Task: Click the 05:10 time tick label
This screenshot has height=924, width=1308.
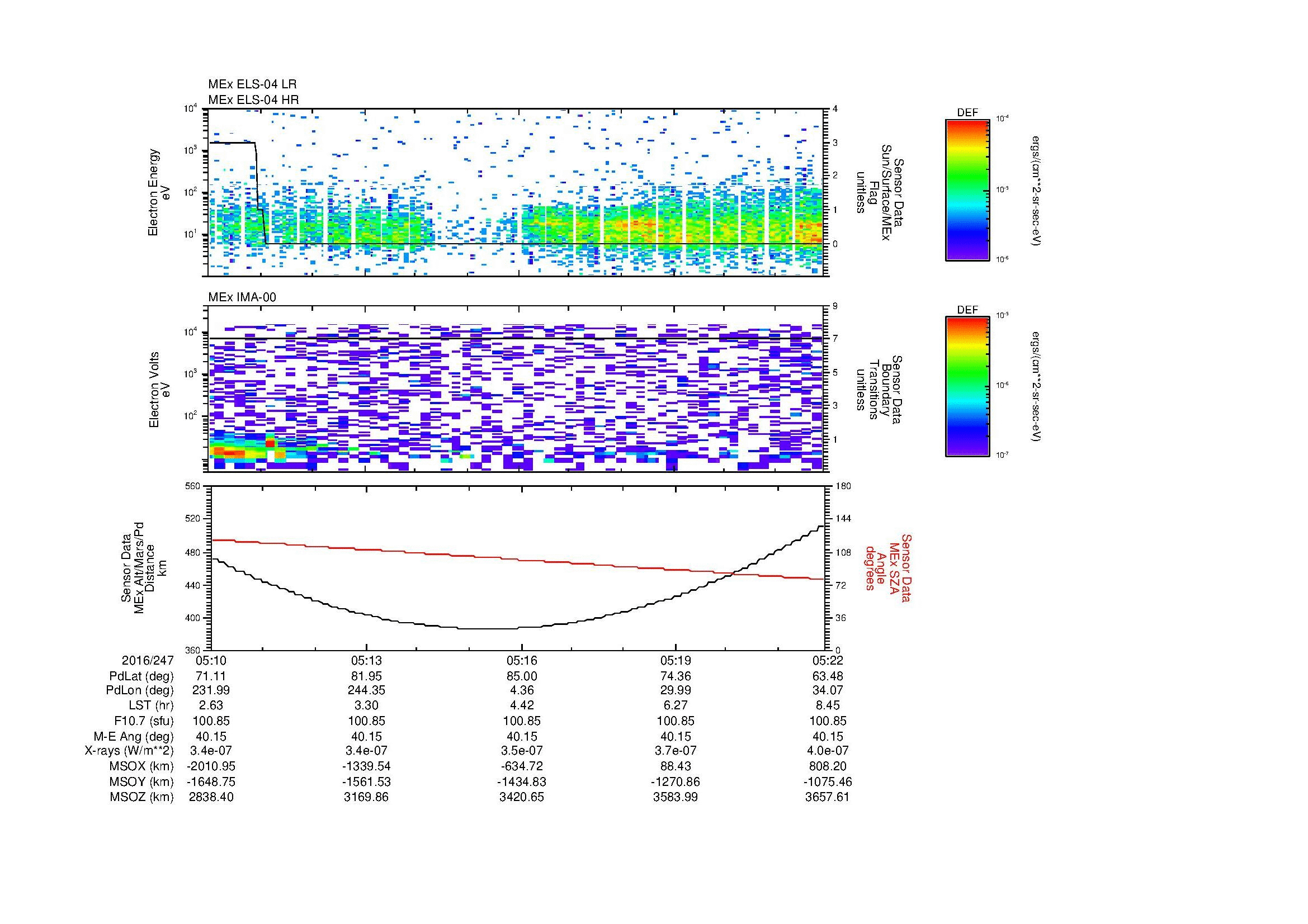Action: click(x=211, y=660)
